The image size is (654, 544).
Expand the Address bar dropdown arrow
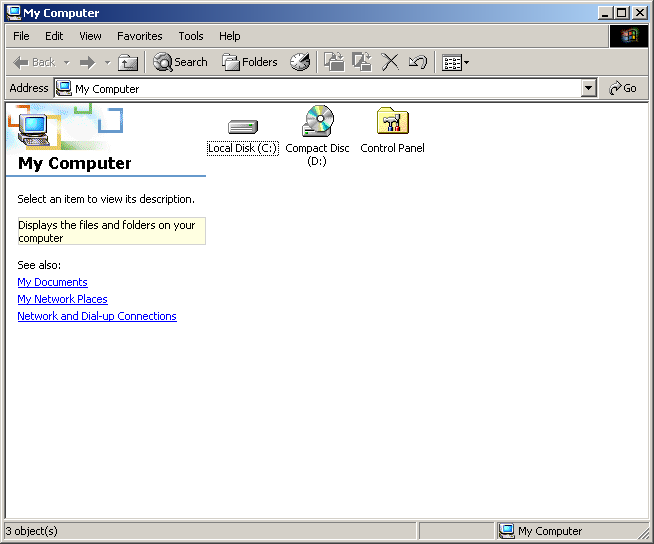click(589, 88)
